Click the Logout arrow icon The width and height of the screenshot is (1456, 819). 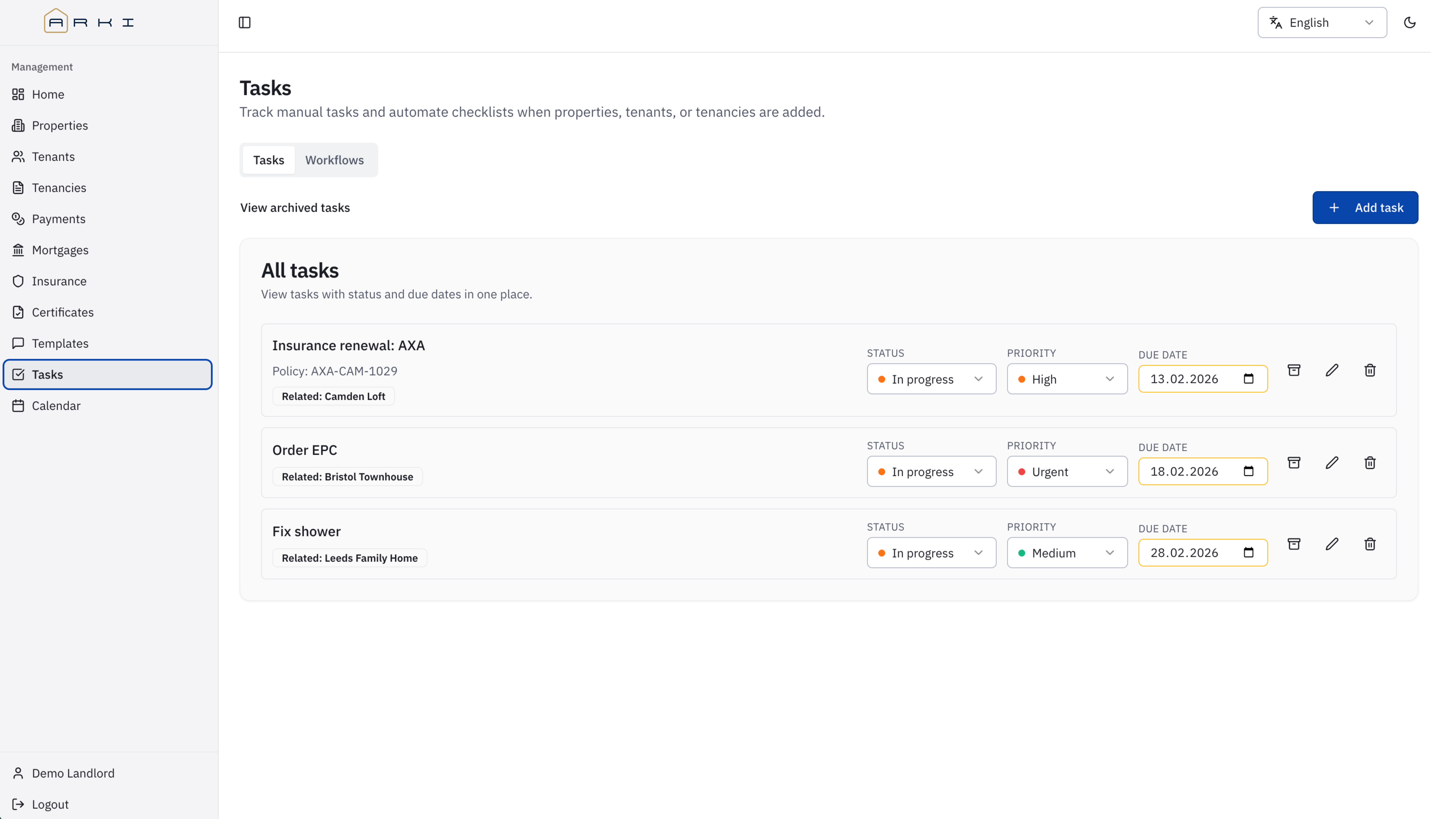point(18,804)
